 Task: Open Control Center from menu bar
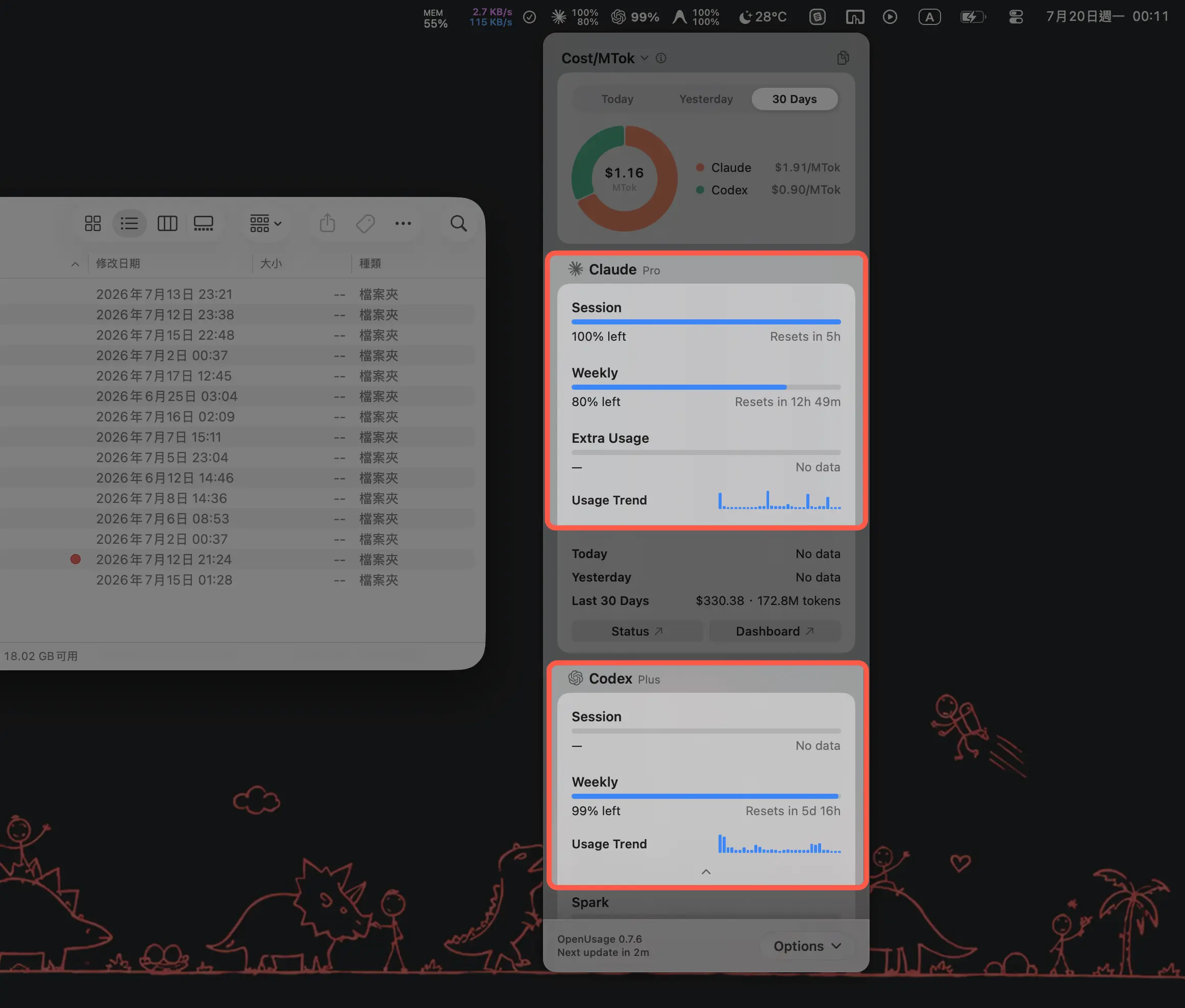(x=1016, y=17)
